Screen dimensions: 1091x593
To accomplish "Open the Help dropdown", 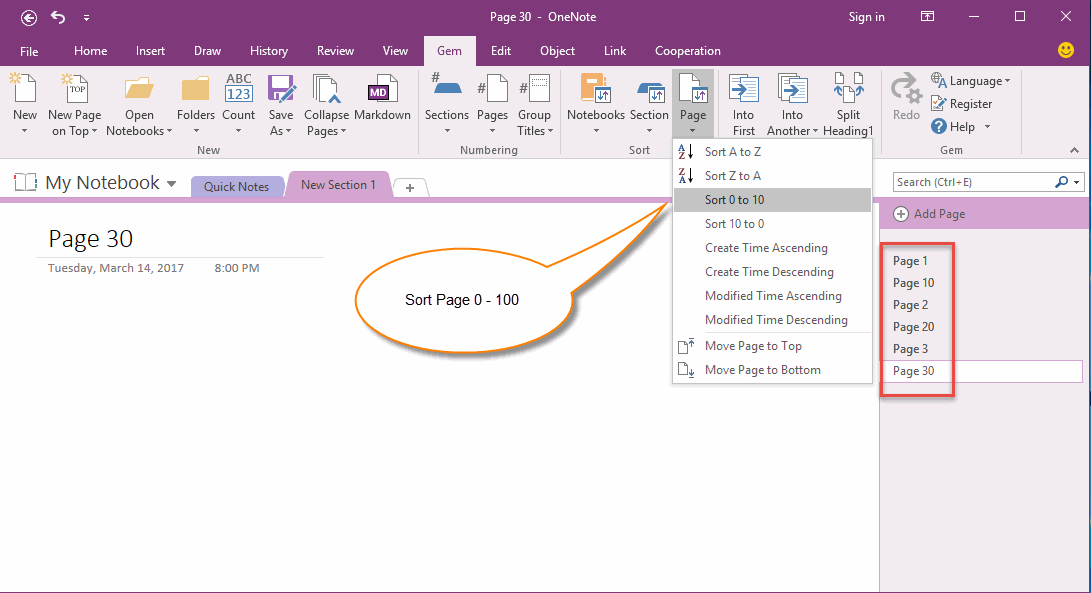I will (x=961, y=127).
